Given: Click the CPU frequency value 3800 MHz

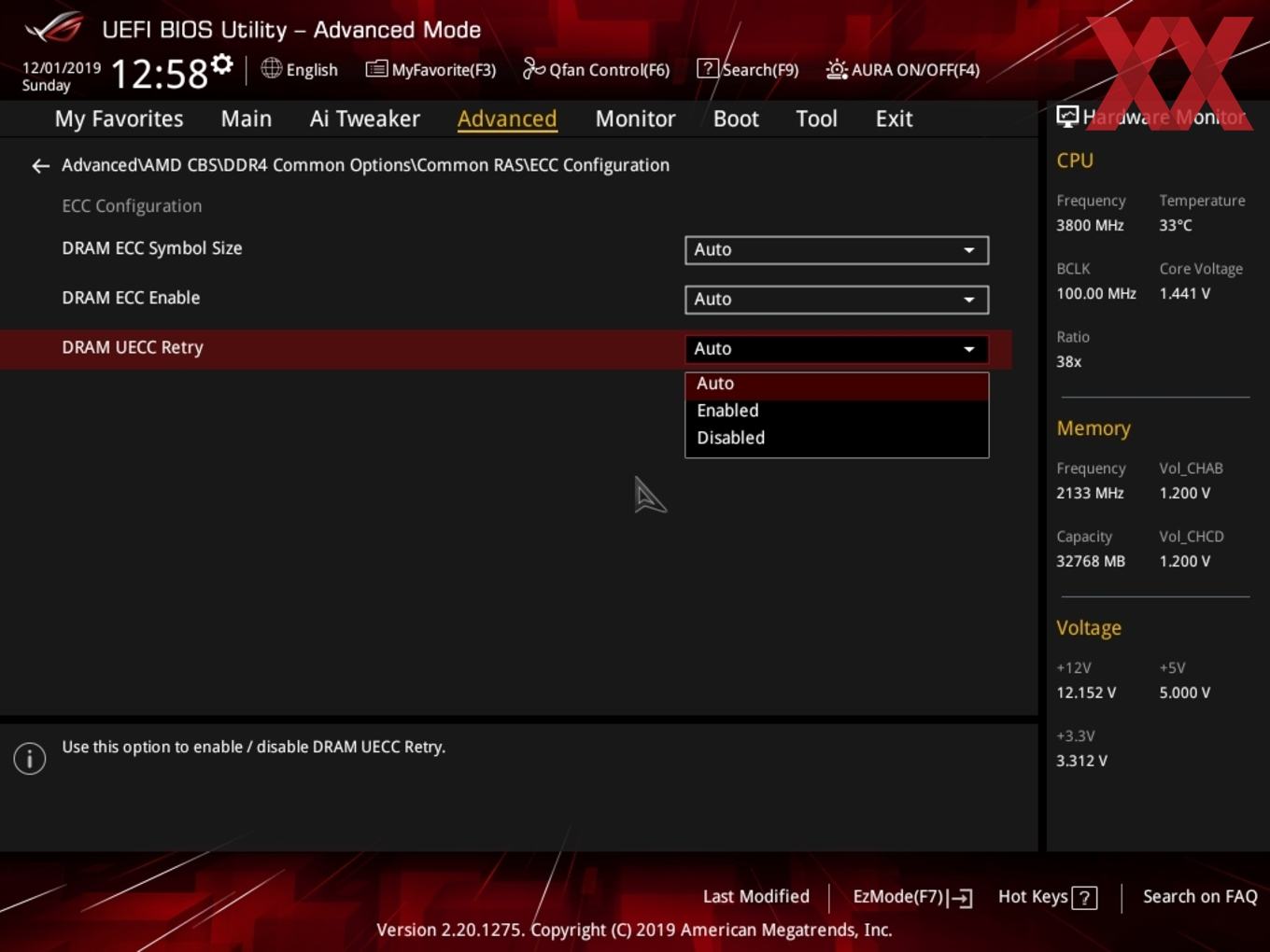Looking at the screenshot, I should click(1090, 226).
